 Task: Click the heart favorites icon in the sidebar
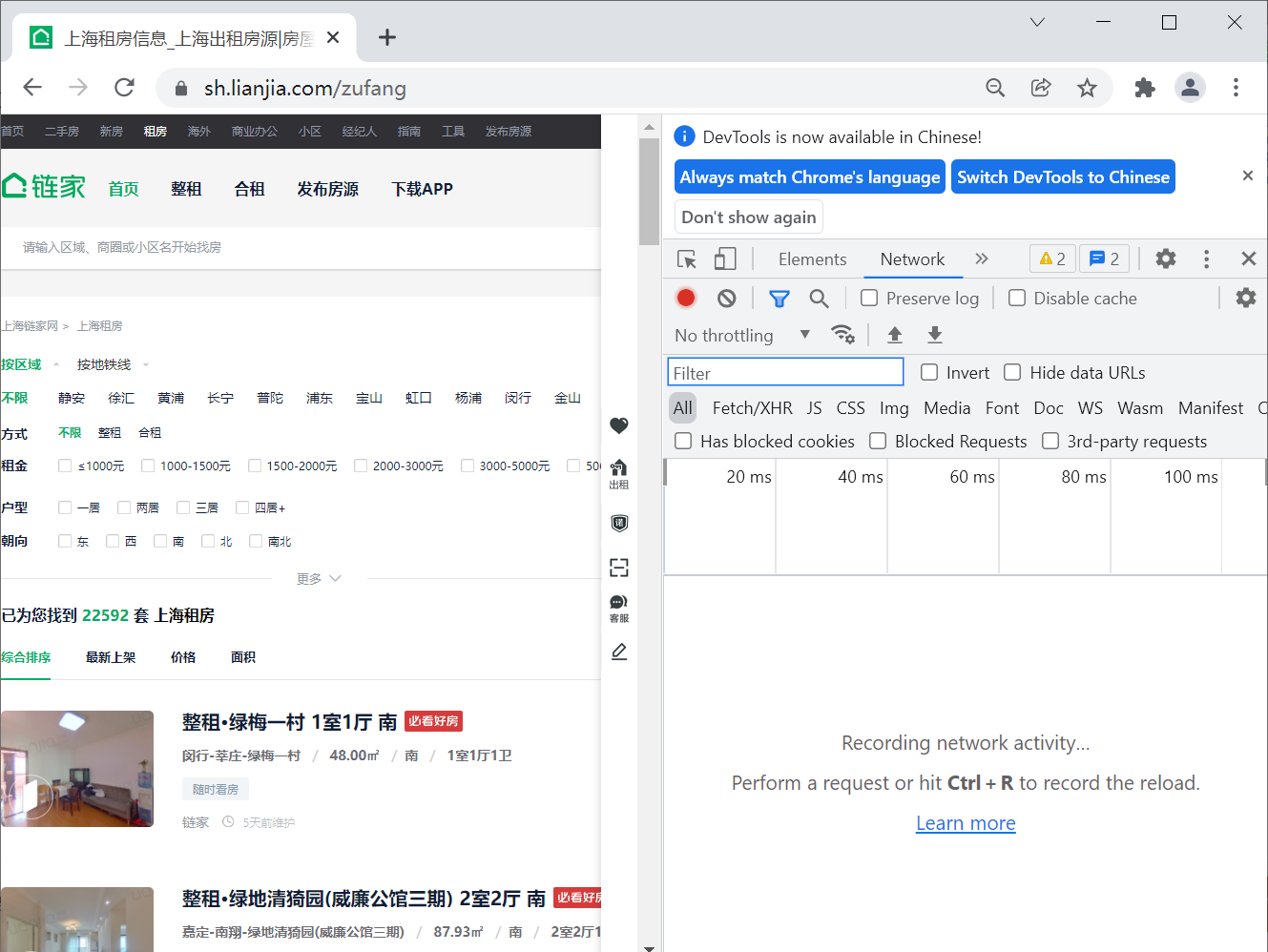point(619,425)
